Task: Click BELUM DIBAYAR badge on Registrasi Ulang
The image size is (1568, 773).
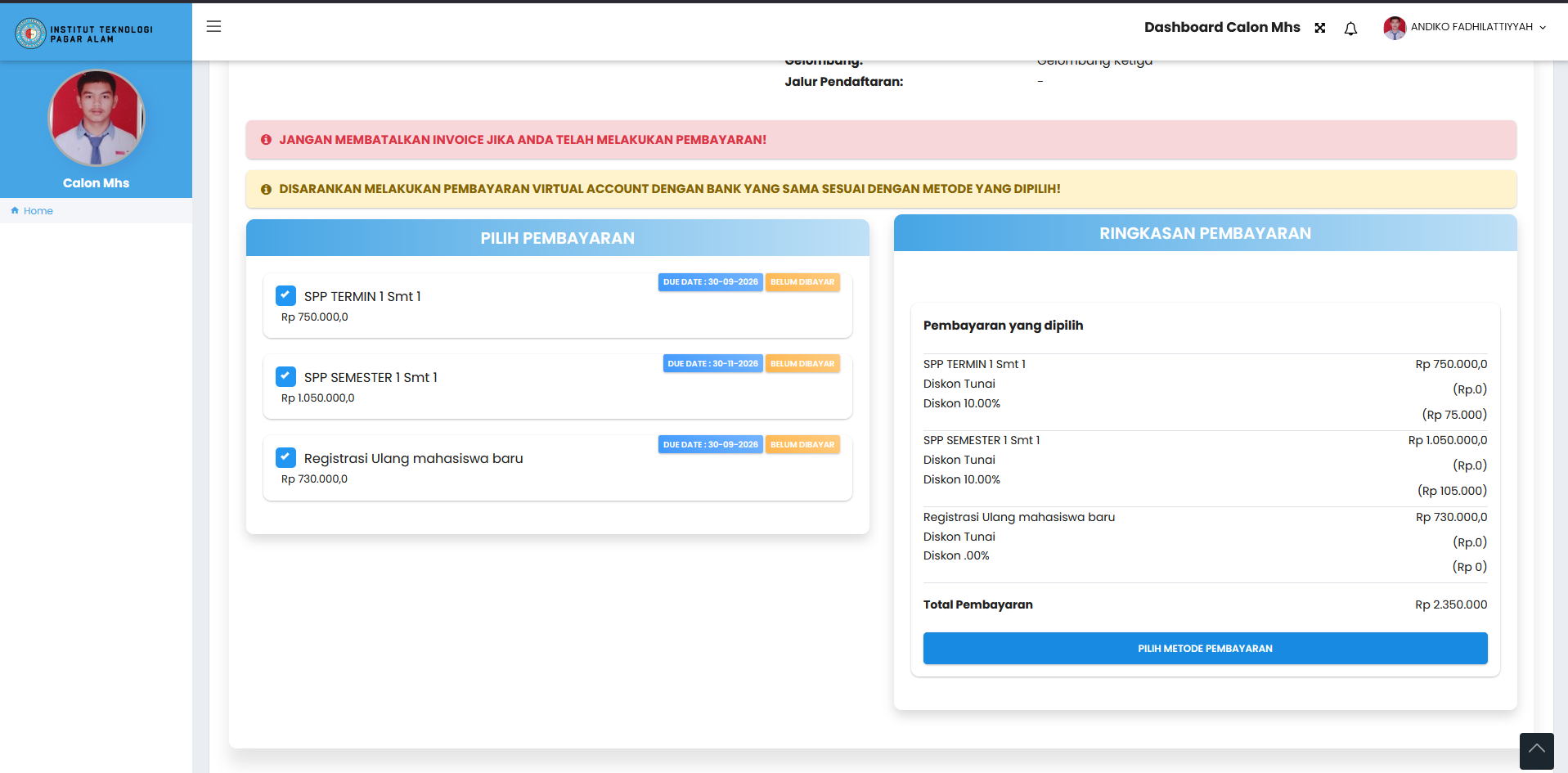Action: (x=802, y=444)
